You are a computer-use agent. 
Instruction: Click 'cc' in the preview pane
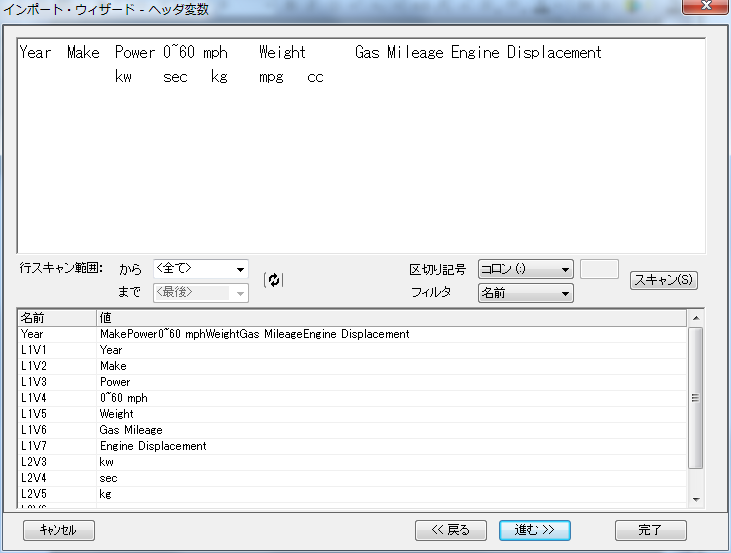click(315, 78)
